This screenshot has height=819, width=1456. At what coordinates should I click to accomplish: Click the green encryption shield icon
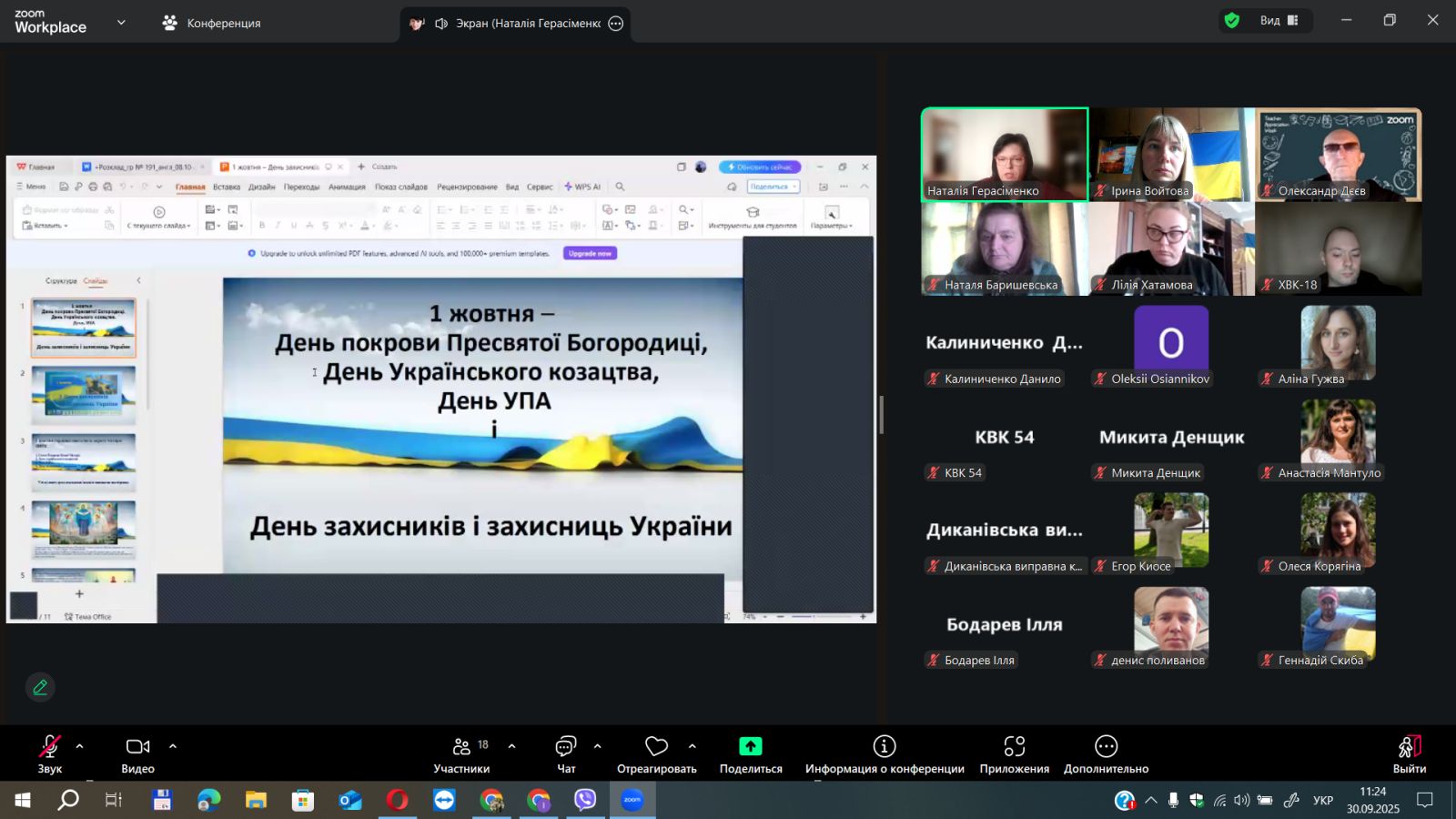pyautogui.click(x=1232, y=21)
